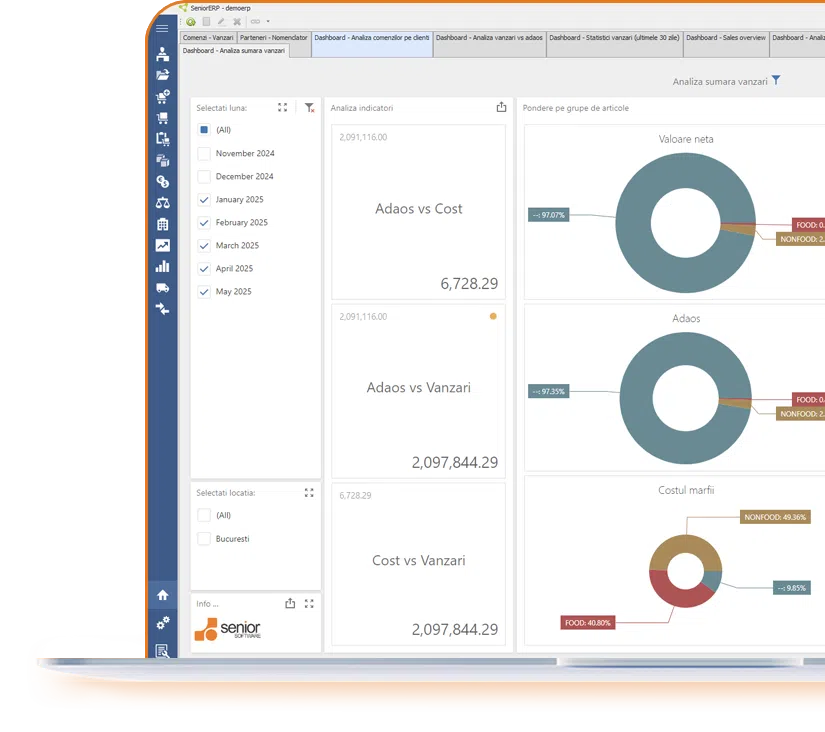Open settings gears icon in the sidebar
Screen dimensions: 825x732
coord(162,623)
